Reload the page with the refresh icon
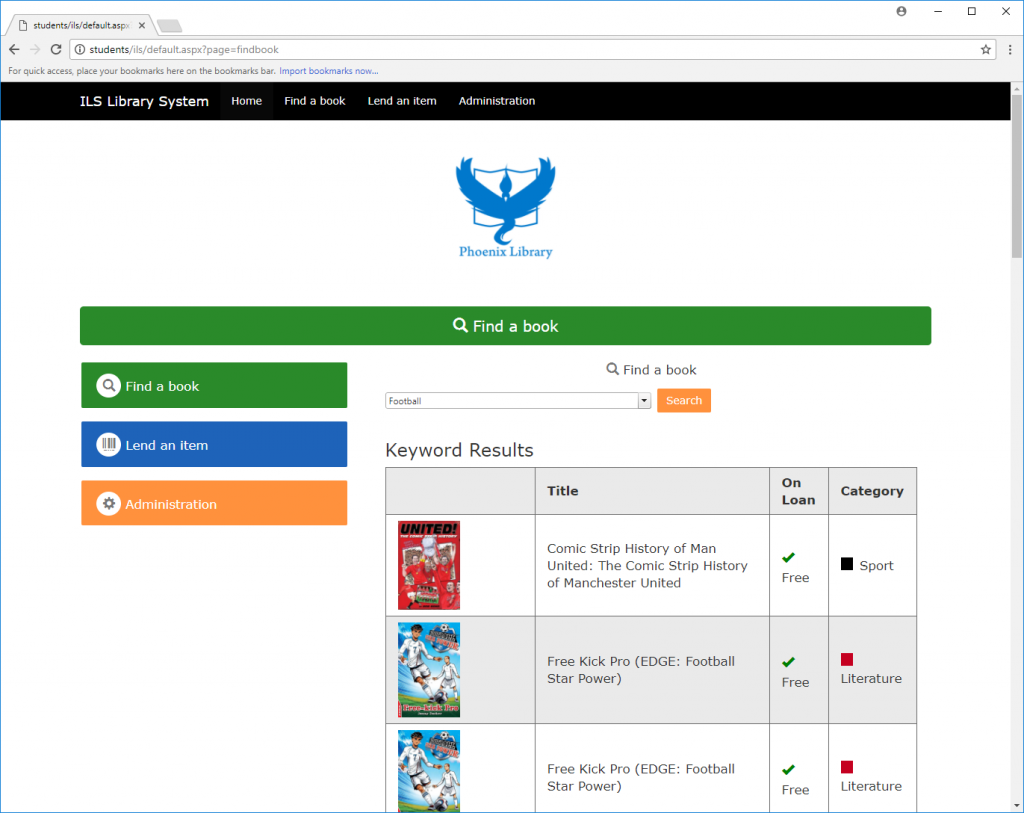This screenshot has width=1024, height=813. [x=56, y=50]
